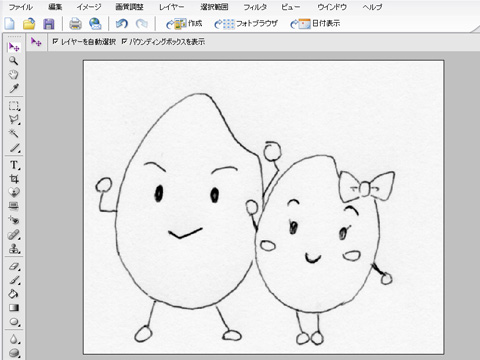Print using the printer icon
The height and width of the screenshot is (360, 480).
pos(75,24)
